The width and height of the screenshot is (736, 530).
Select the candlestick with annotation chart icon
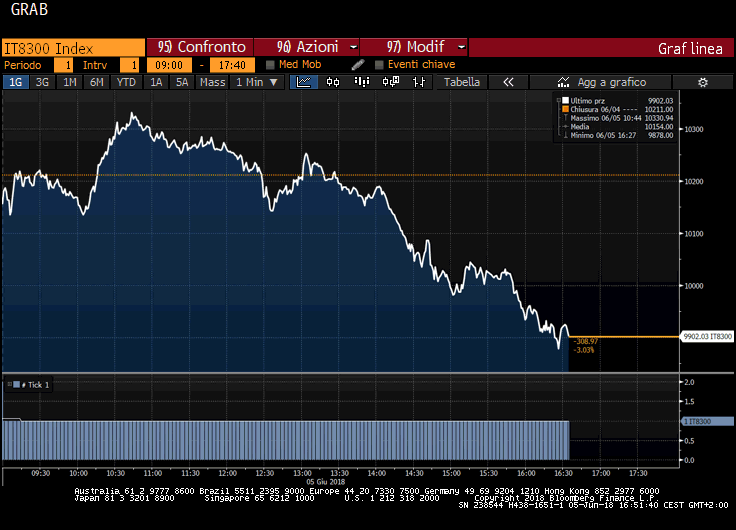391,82
